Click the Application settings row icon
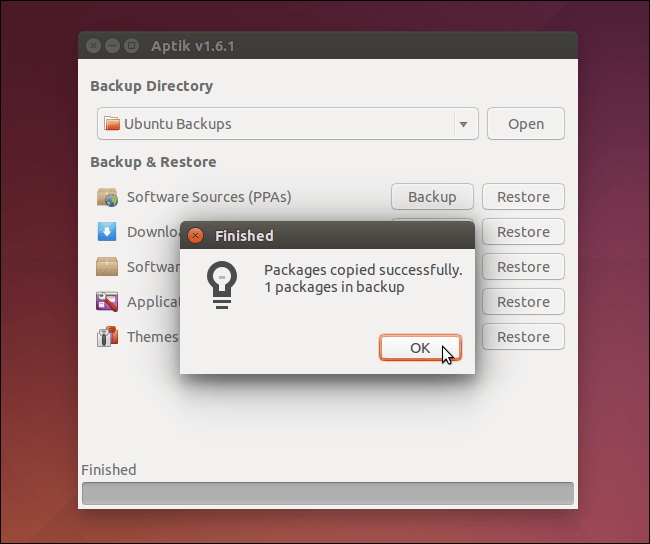Image resolution: width=650 pixels, height=544 pixels. 107,302
